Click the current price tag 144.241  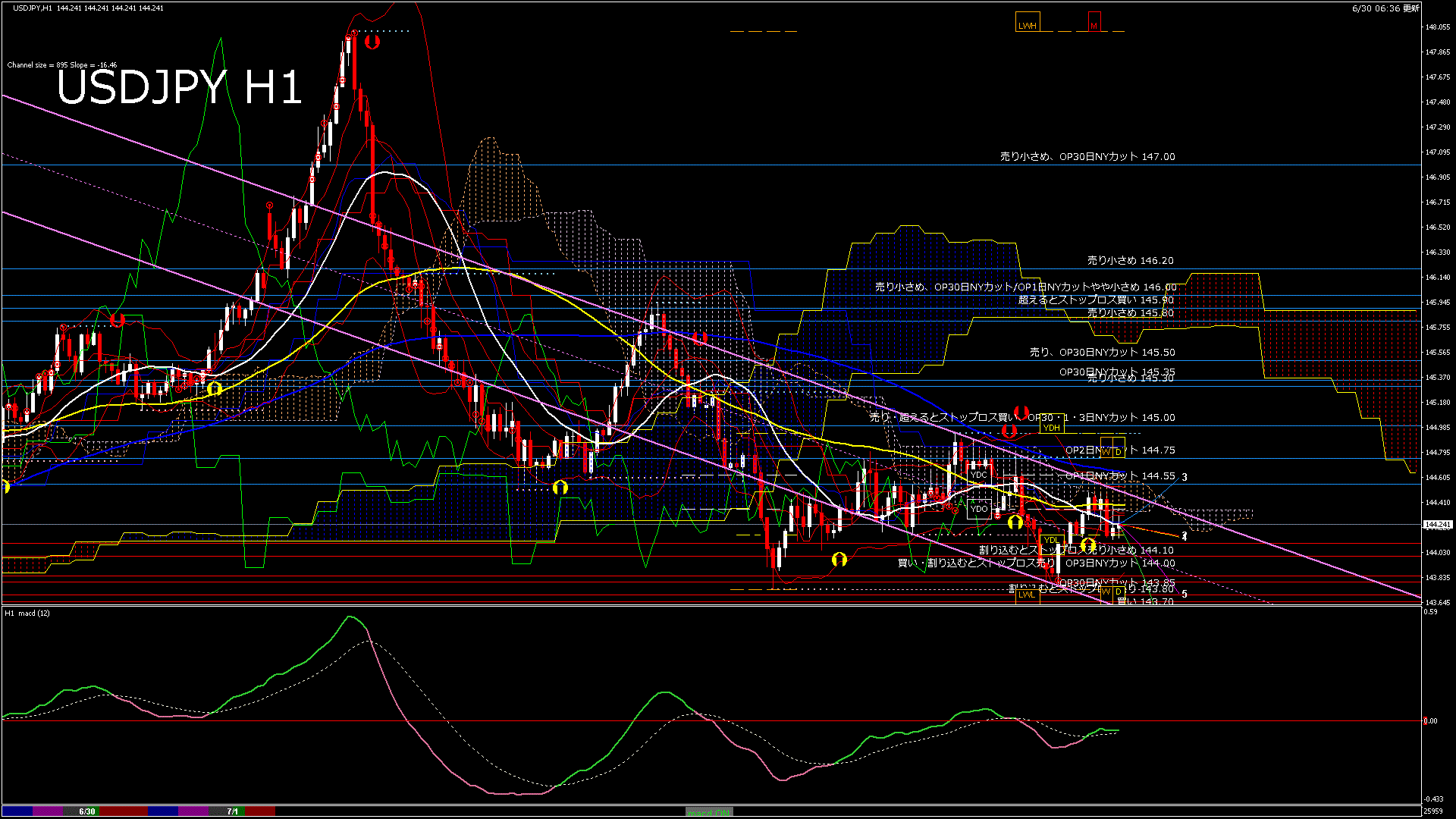[1438, 524]
